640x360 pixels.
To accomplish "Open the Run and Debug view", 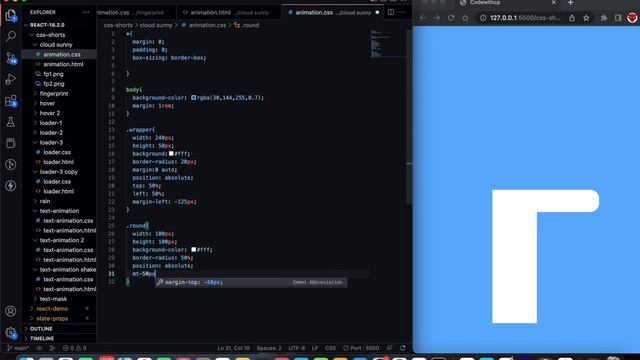I will pos(11,79).
